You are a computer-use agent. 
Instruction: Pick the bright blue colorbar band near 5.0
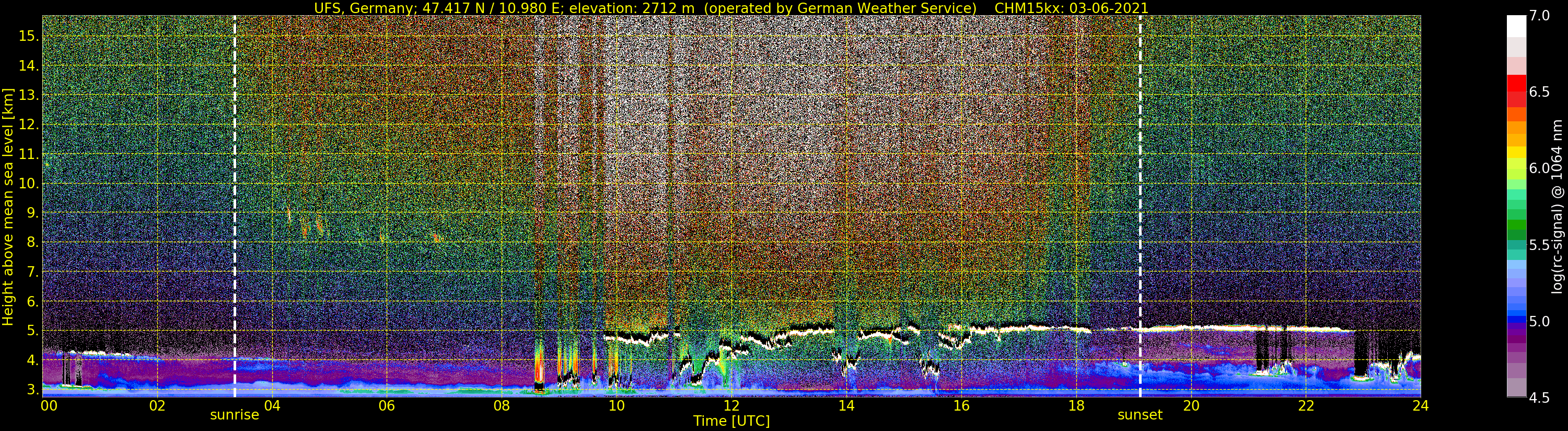point(1516,320)
